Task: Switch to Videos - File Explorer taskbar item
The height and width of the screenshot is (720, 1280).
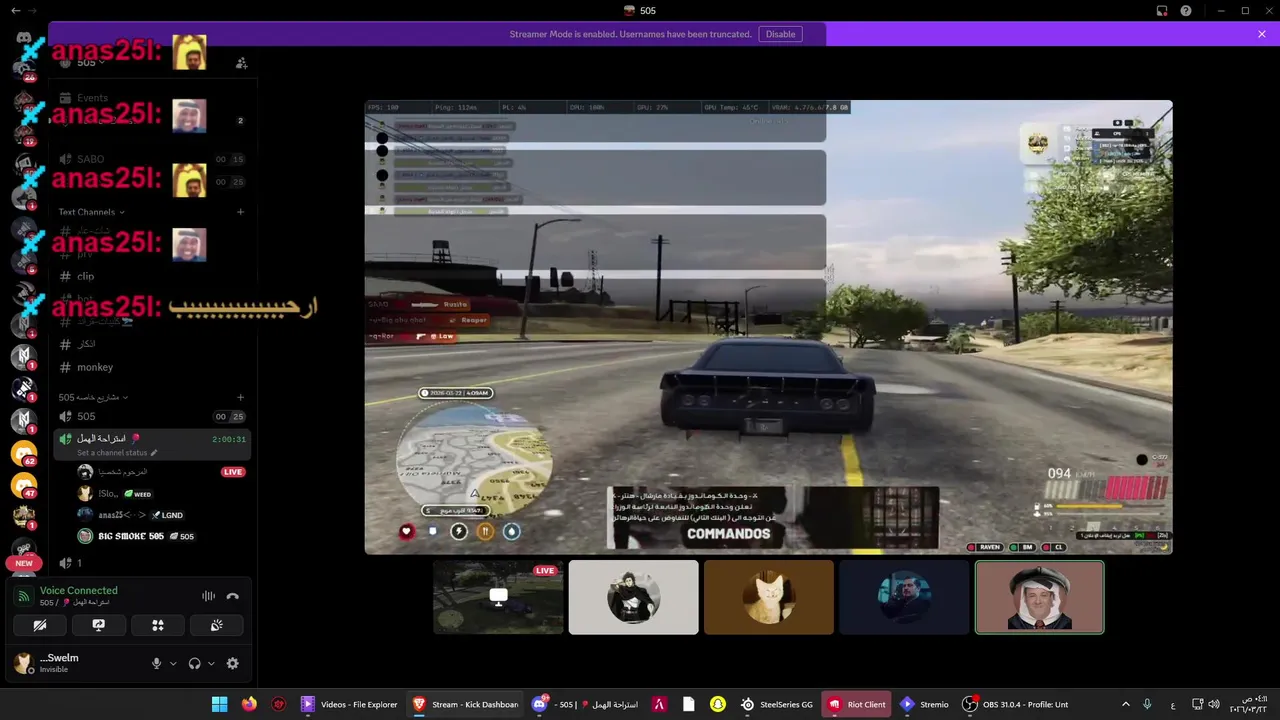Action: tap(350, 704)
